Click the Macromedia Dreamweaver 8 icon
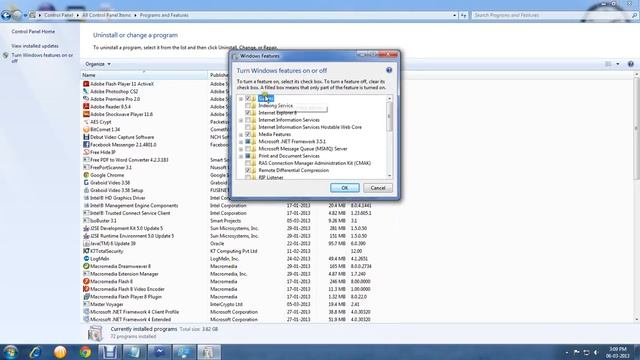This screenshot has width=640, height=360. pyautogui.click(x=86, y=266)
